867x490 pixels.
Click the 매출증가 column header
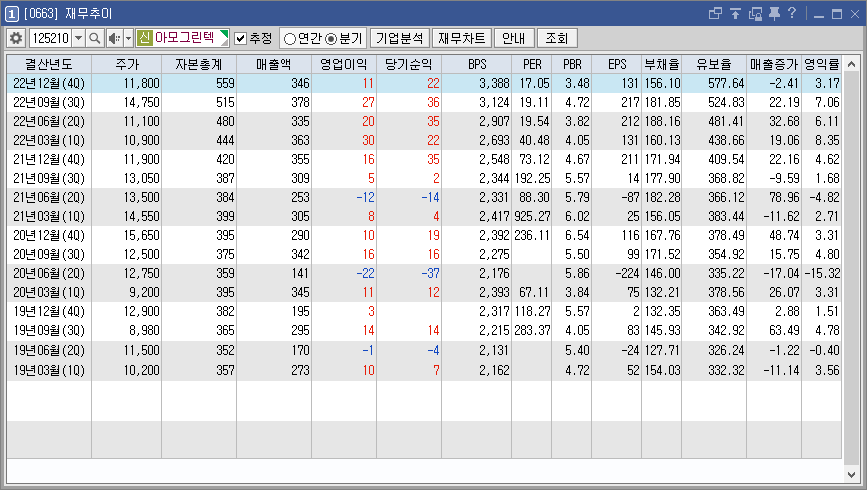click(774, 64)
